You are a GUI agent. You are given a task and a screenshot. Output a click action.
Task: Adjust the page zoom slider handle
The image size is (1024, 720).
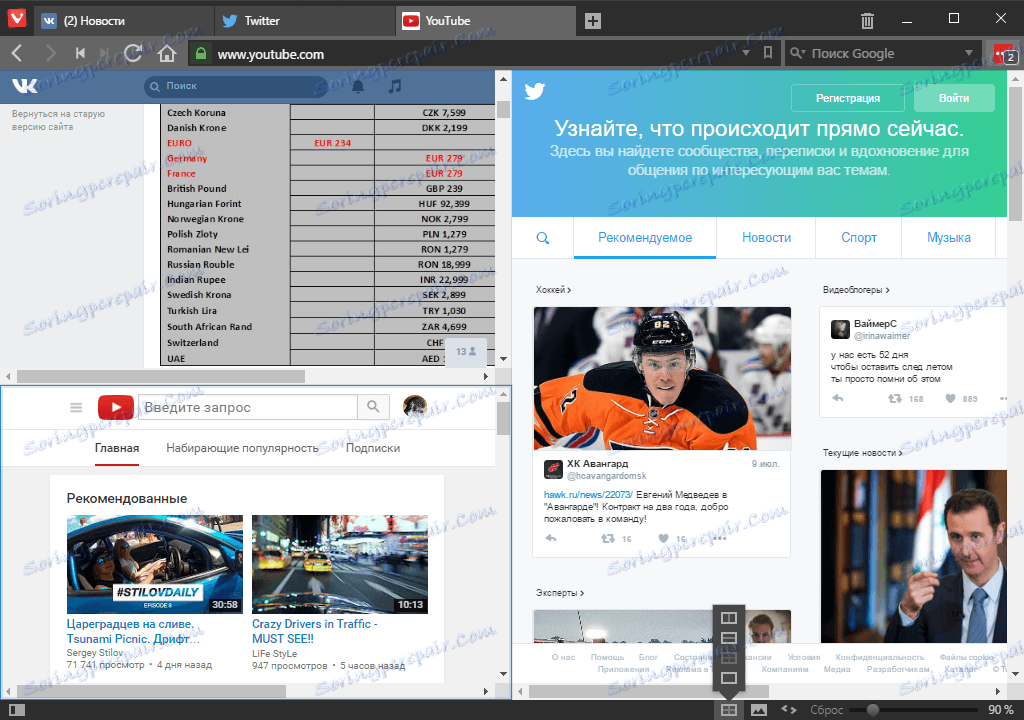point(872,710)
